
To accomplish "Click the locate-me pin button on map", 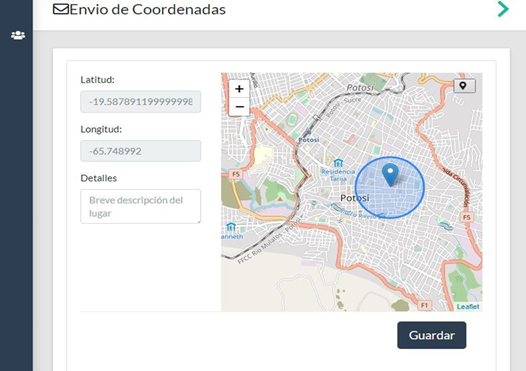I will click(464, 86).
